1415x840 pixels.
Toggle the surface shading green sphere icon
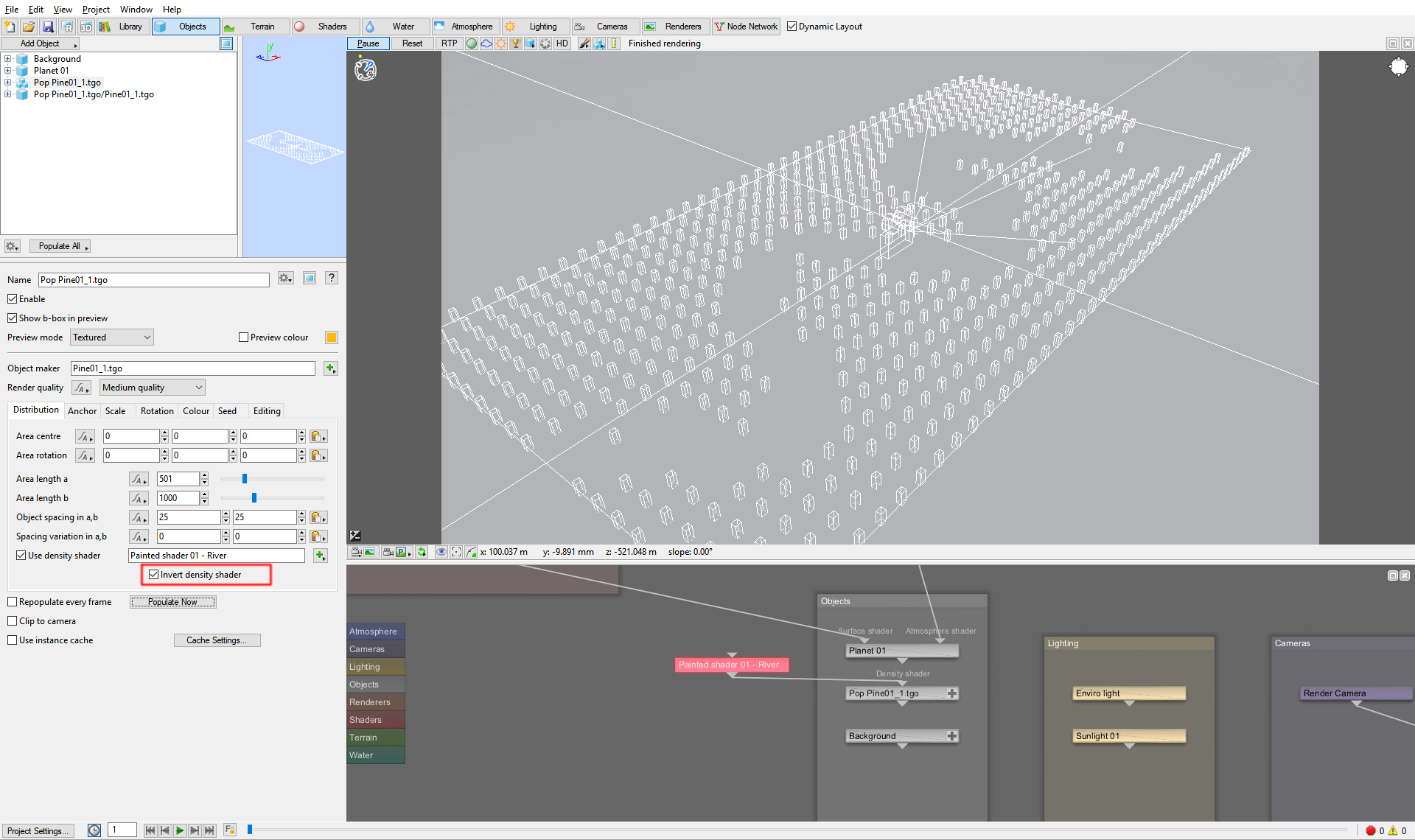point(472,43)
